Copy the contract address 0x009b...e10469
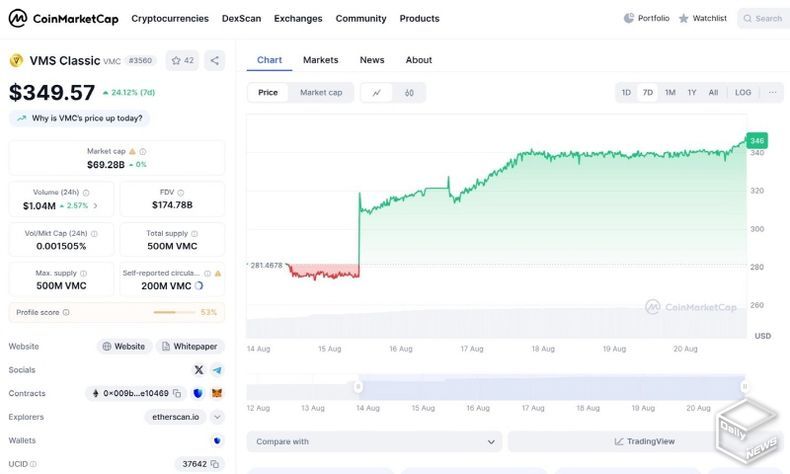This screenshot has width=790, height=474. point(177,393)
